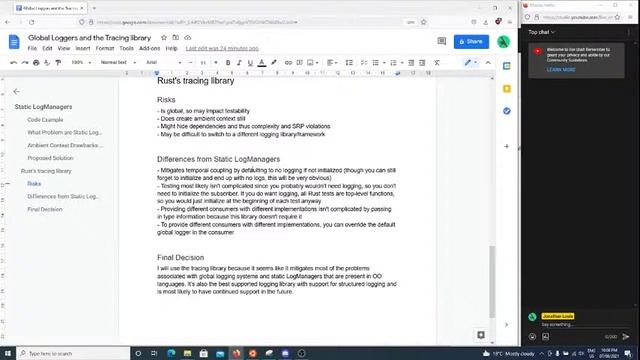Screen dimensions: 640x360
Task: Open the Format menu
Action: point(105,48)
